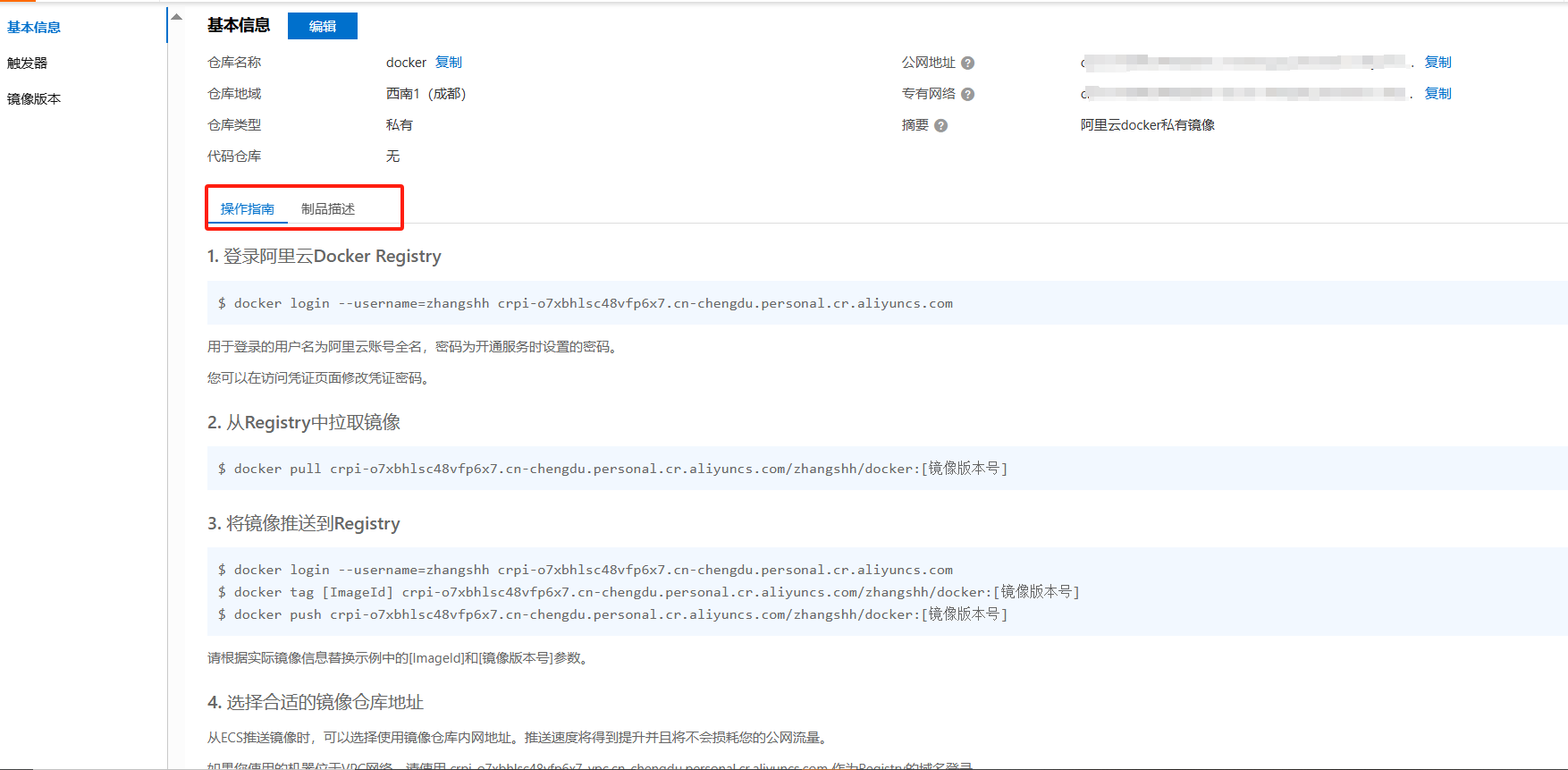
Task: Click the scroll-up arrow above the sidebar divider
Action: point(177,17)
